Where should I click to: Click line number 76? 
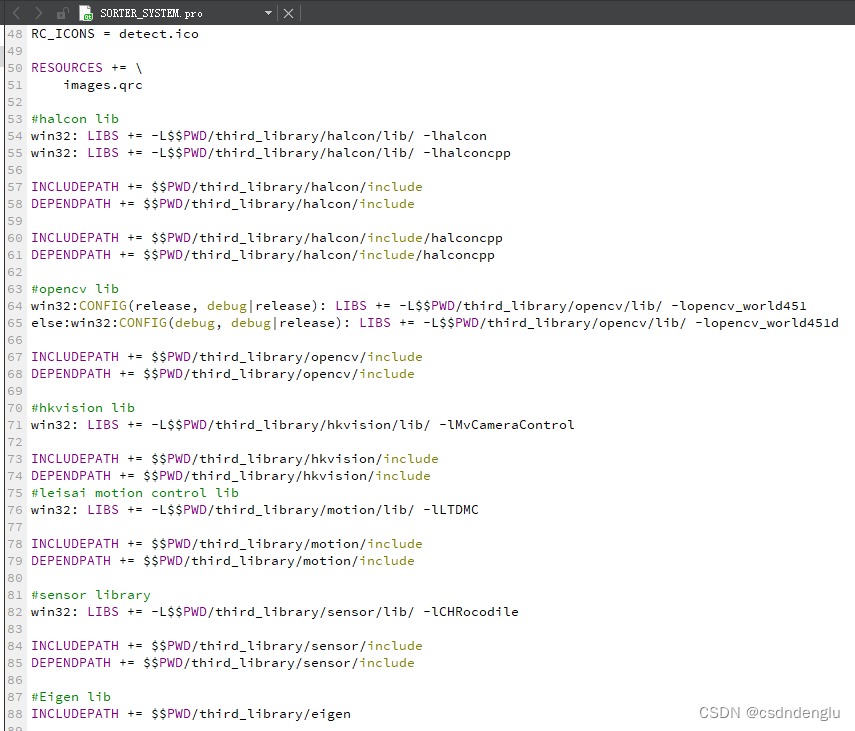(x=15, y=510)
